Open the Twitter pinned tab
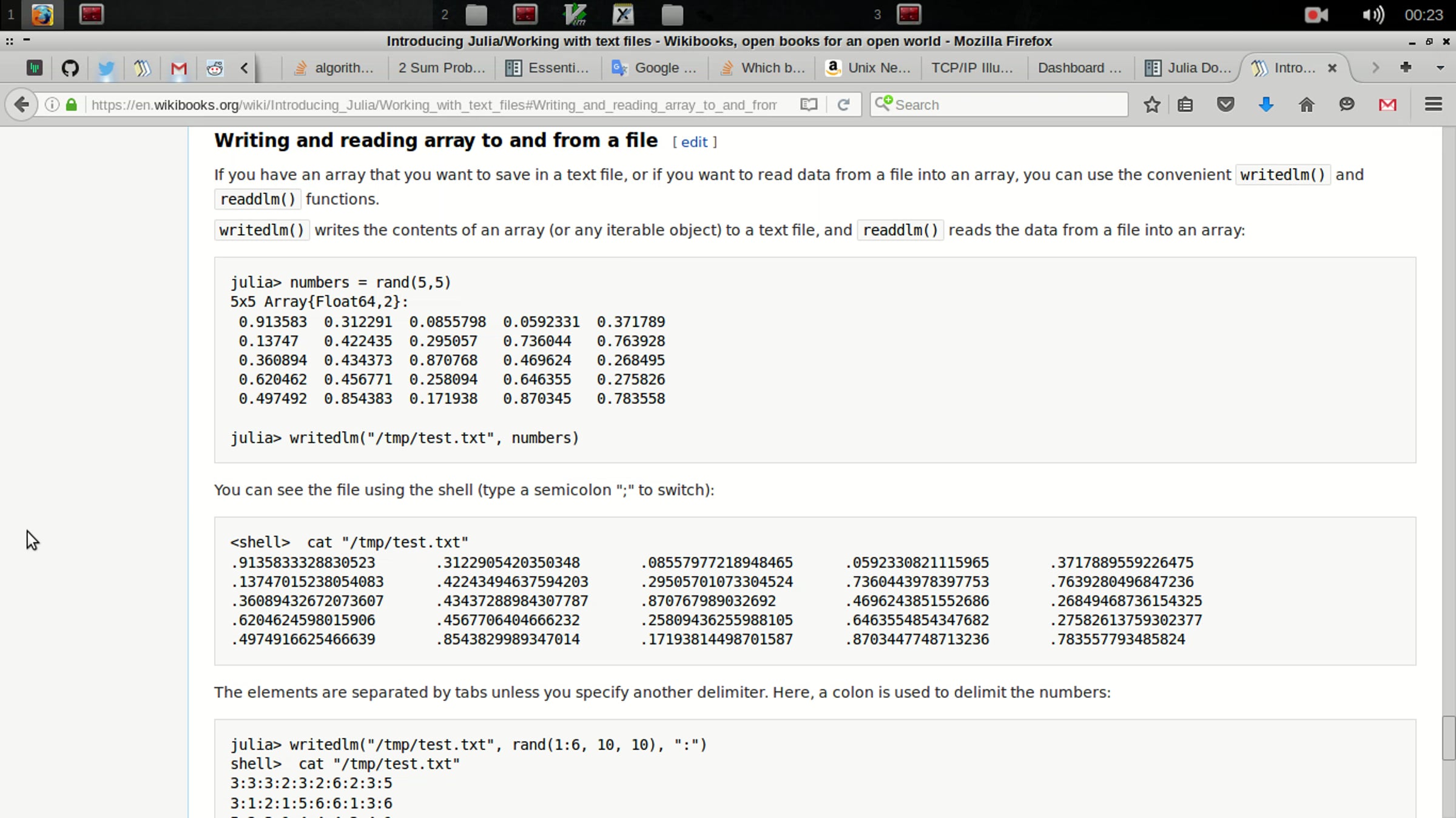This screenshot has width=1456, height=818. [106, 68]
